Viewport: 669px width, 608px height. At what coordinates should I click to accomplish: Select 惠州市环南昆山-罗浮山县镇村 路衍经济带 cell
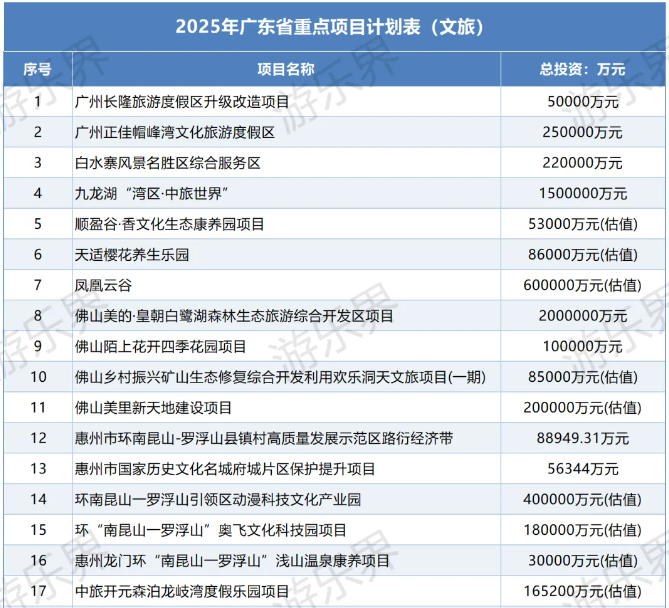click(286, 438)
